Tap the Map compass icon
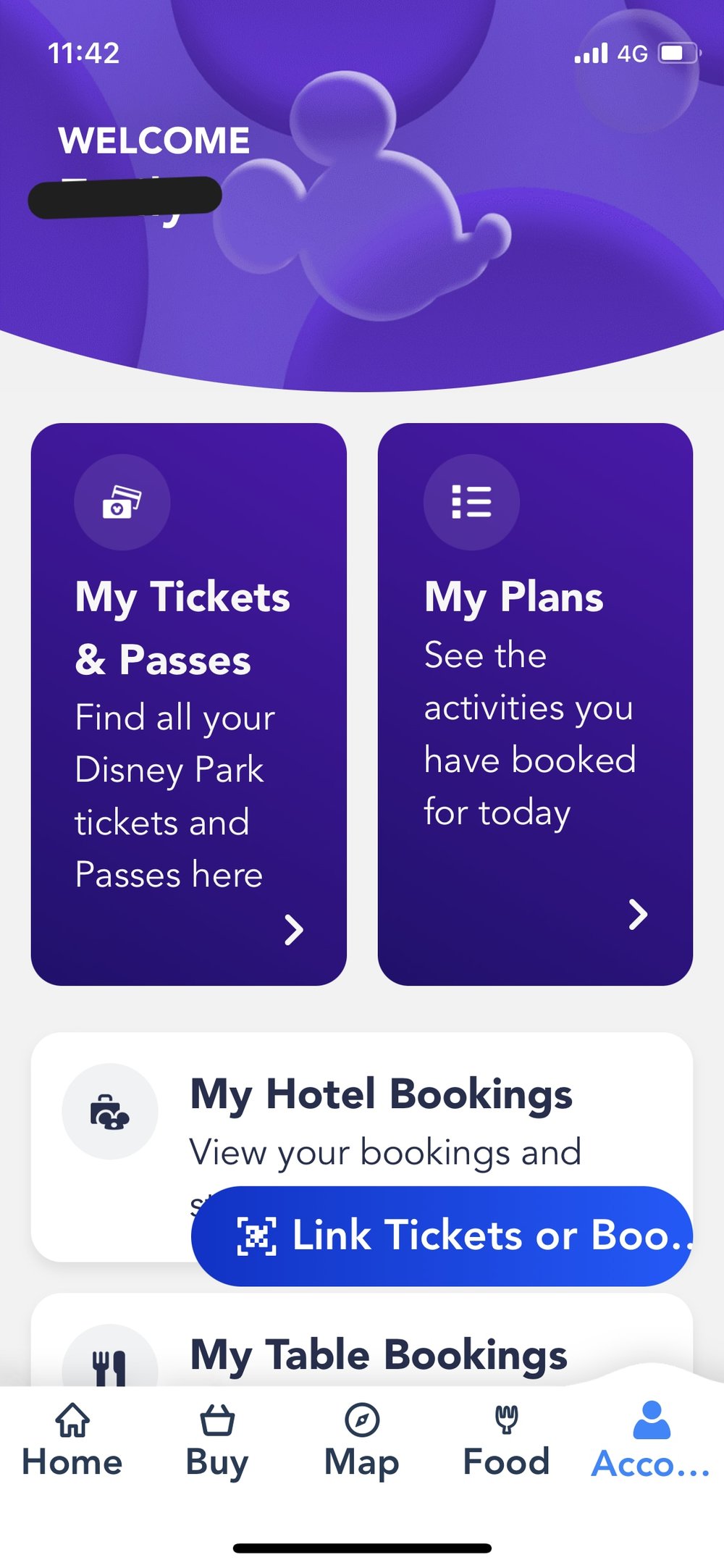This screenshot has width=724, height=1568. (362, 1419)
